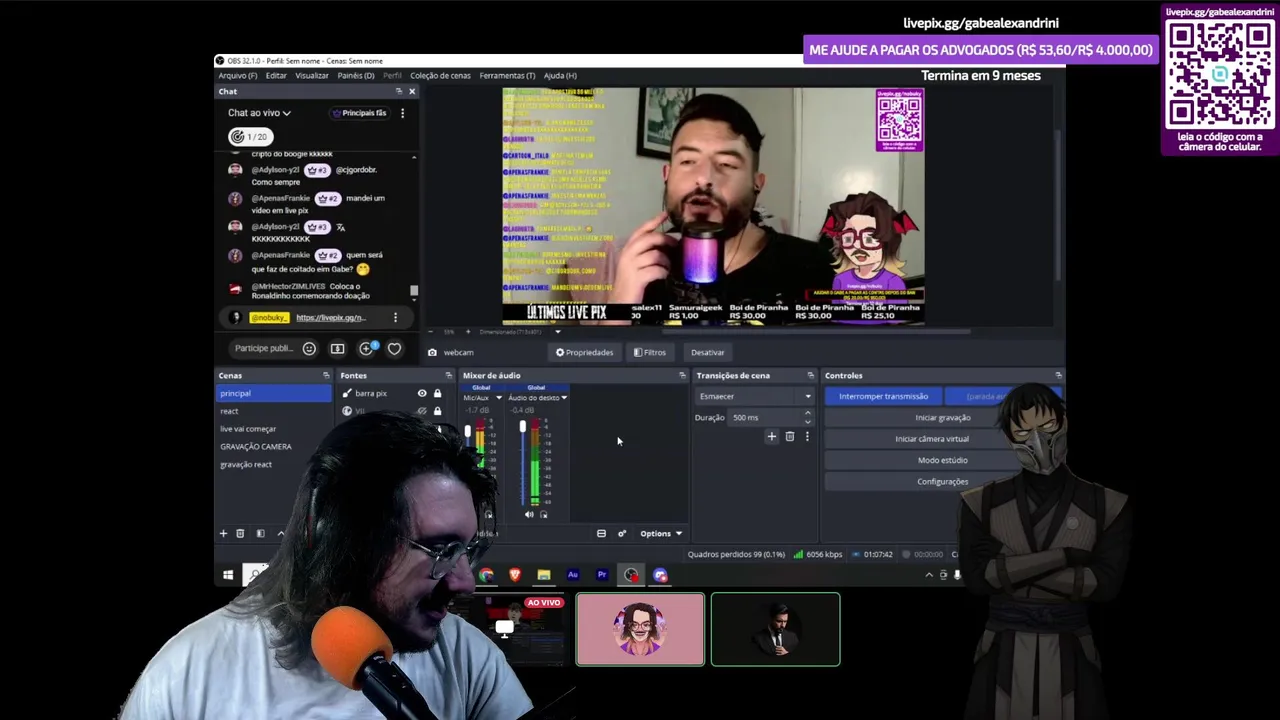Show the hidden second source eye
Viewport: 1280px width, 720px height.
coord(422,411)
